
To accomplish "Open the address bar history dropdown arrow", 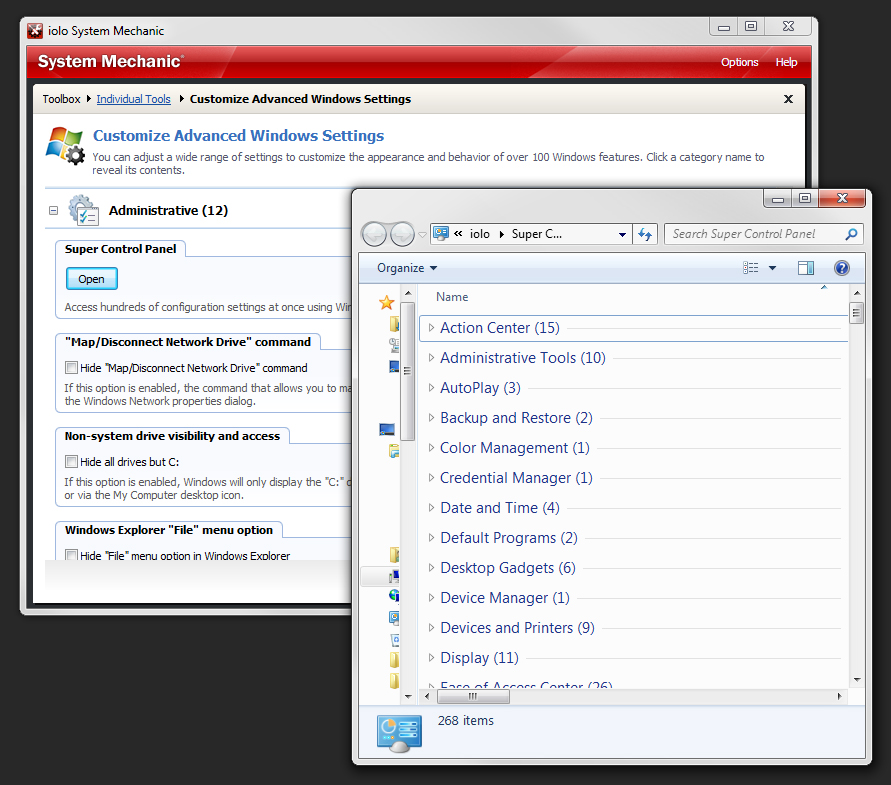I will [622, 234].
